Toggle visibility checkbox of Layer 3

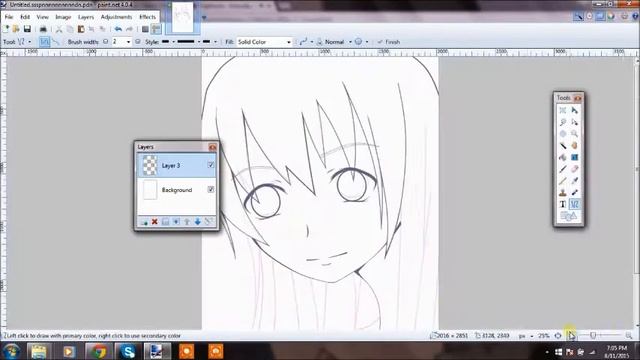pos(211,165)
